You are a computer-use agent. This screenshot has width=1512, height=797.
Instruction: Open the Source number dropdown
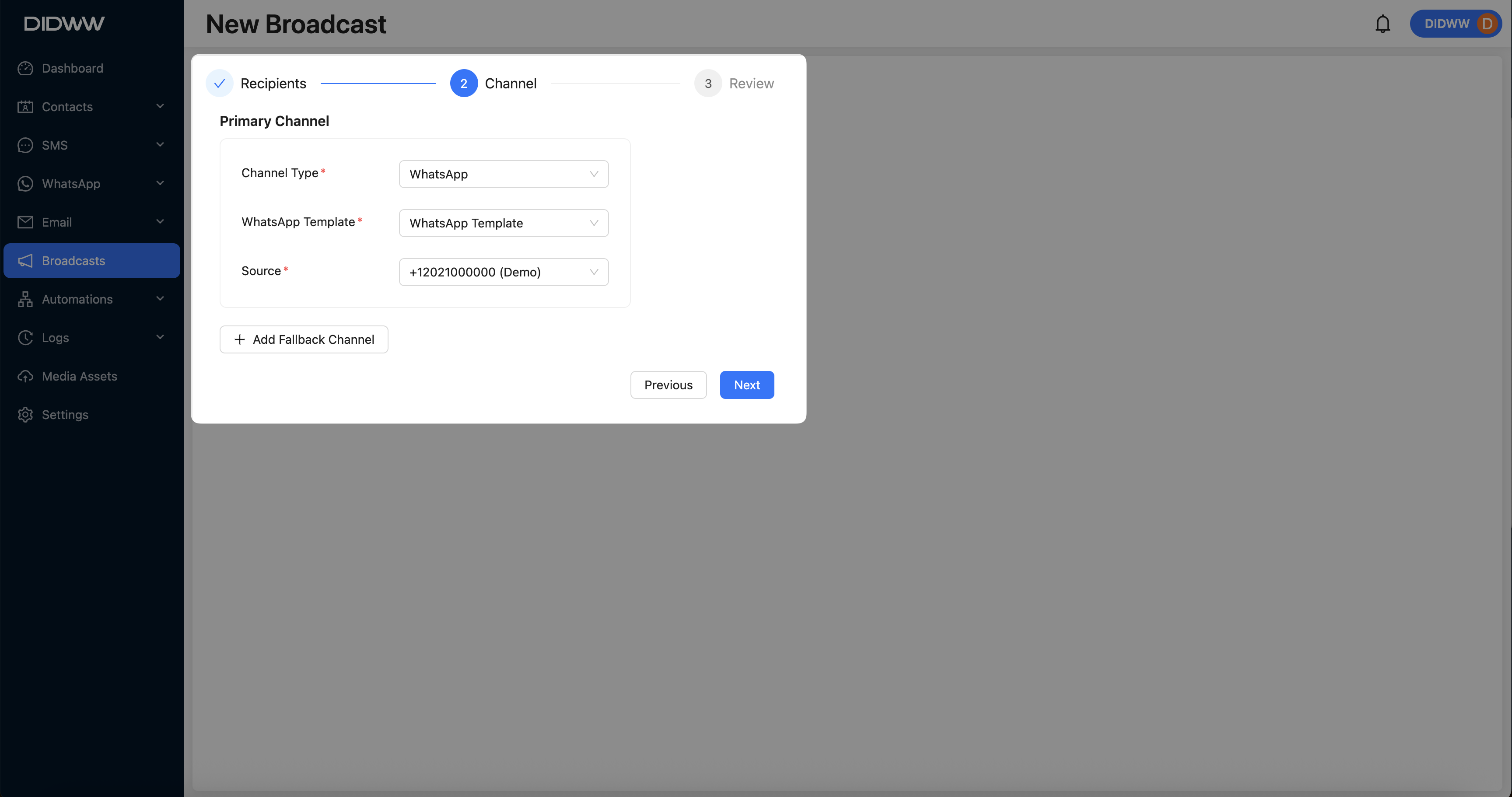pos(503,273)
